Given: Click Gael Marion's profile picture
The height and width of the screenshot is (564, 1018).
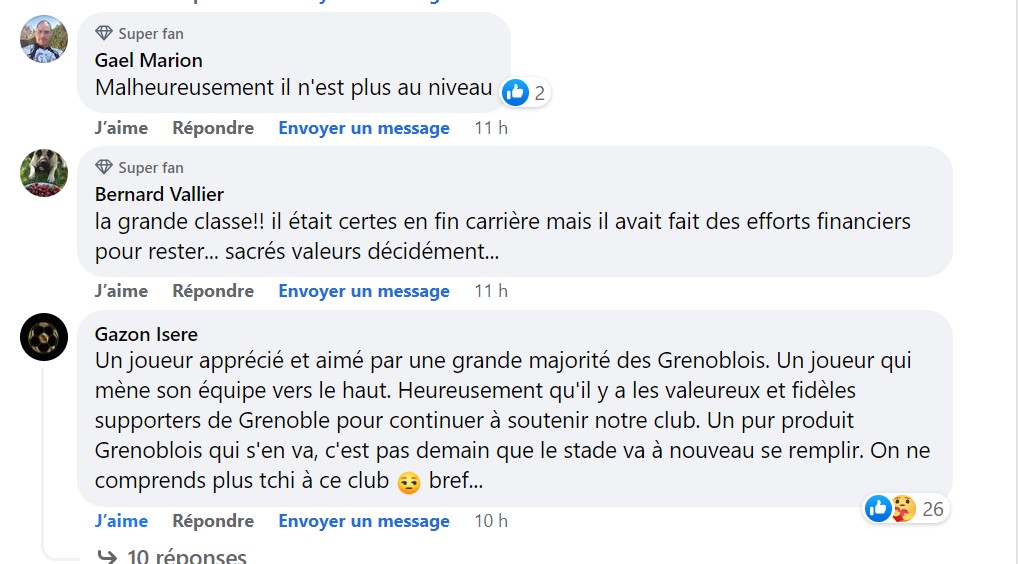Looking at the screenshot, I should [x=44, y=40].
